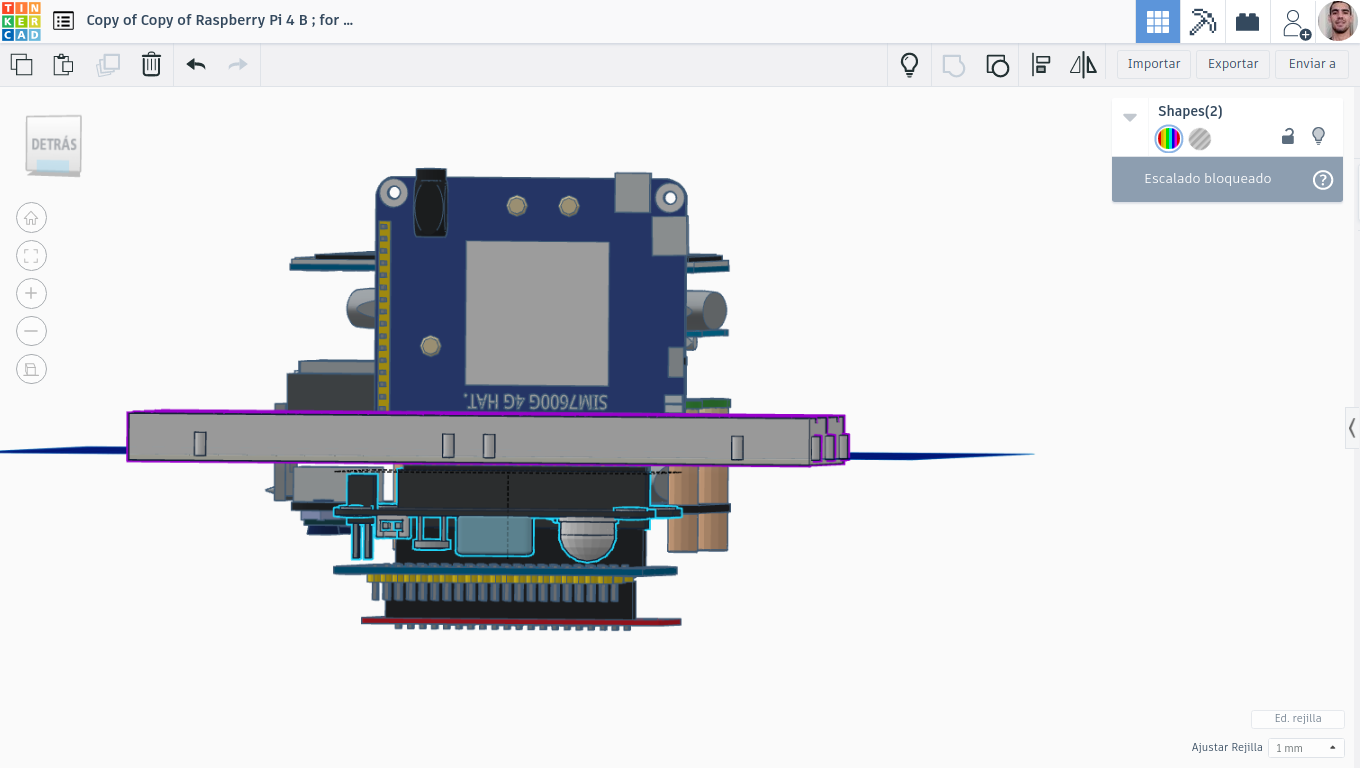1360x768 pixels.
Task: Hide selected shapes with lightbulb toggle
Action: 1318,136
